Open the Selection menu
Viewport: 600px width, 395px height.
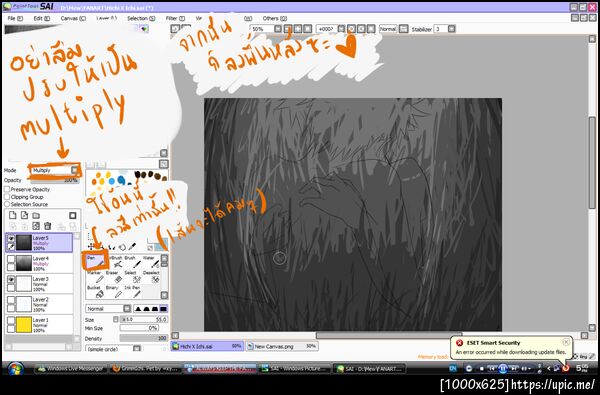[141, 18]
